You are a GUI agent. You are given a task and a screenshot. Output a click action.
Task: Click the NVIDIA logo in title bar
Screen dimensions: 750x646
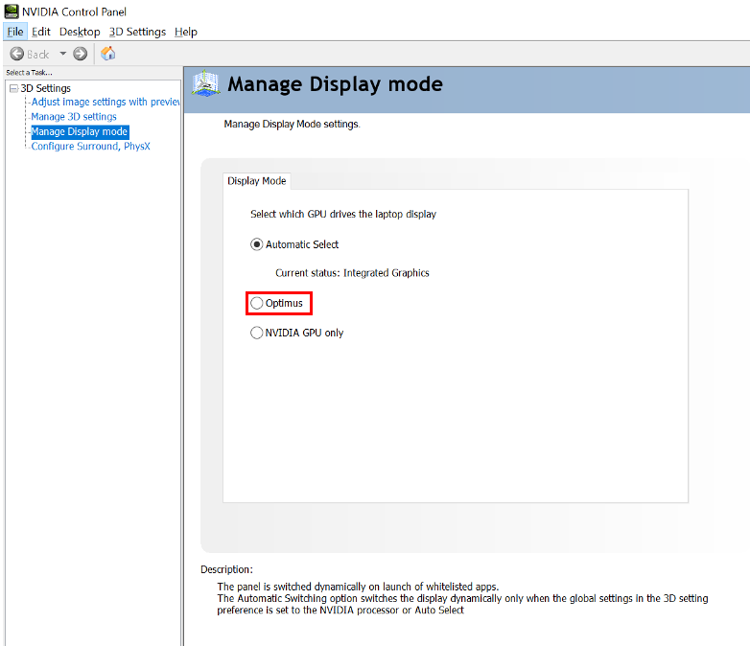point(10,11)
